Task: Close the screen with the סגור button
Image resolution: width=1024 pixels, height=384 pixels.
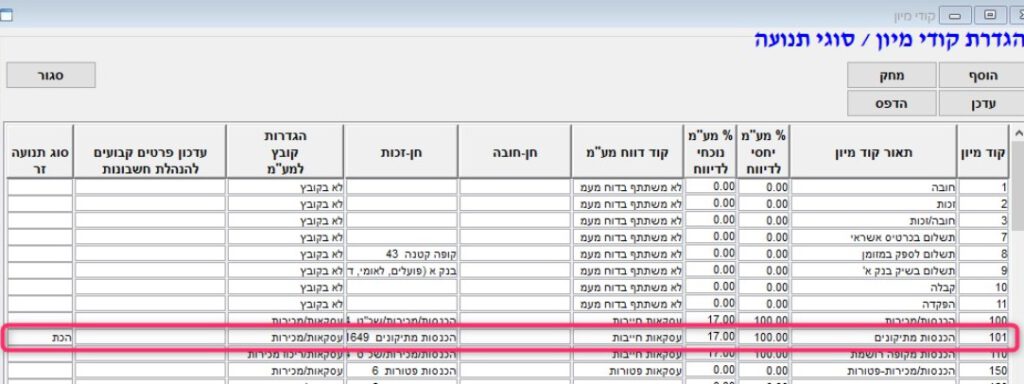Action: coord(51,75)
